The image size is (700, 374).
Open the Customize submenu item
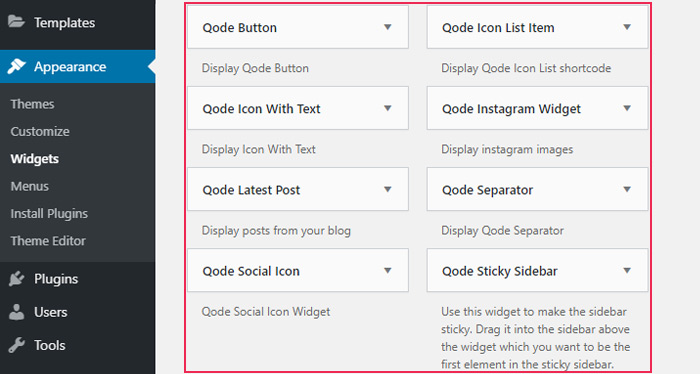40,132
